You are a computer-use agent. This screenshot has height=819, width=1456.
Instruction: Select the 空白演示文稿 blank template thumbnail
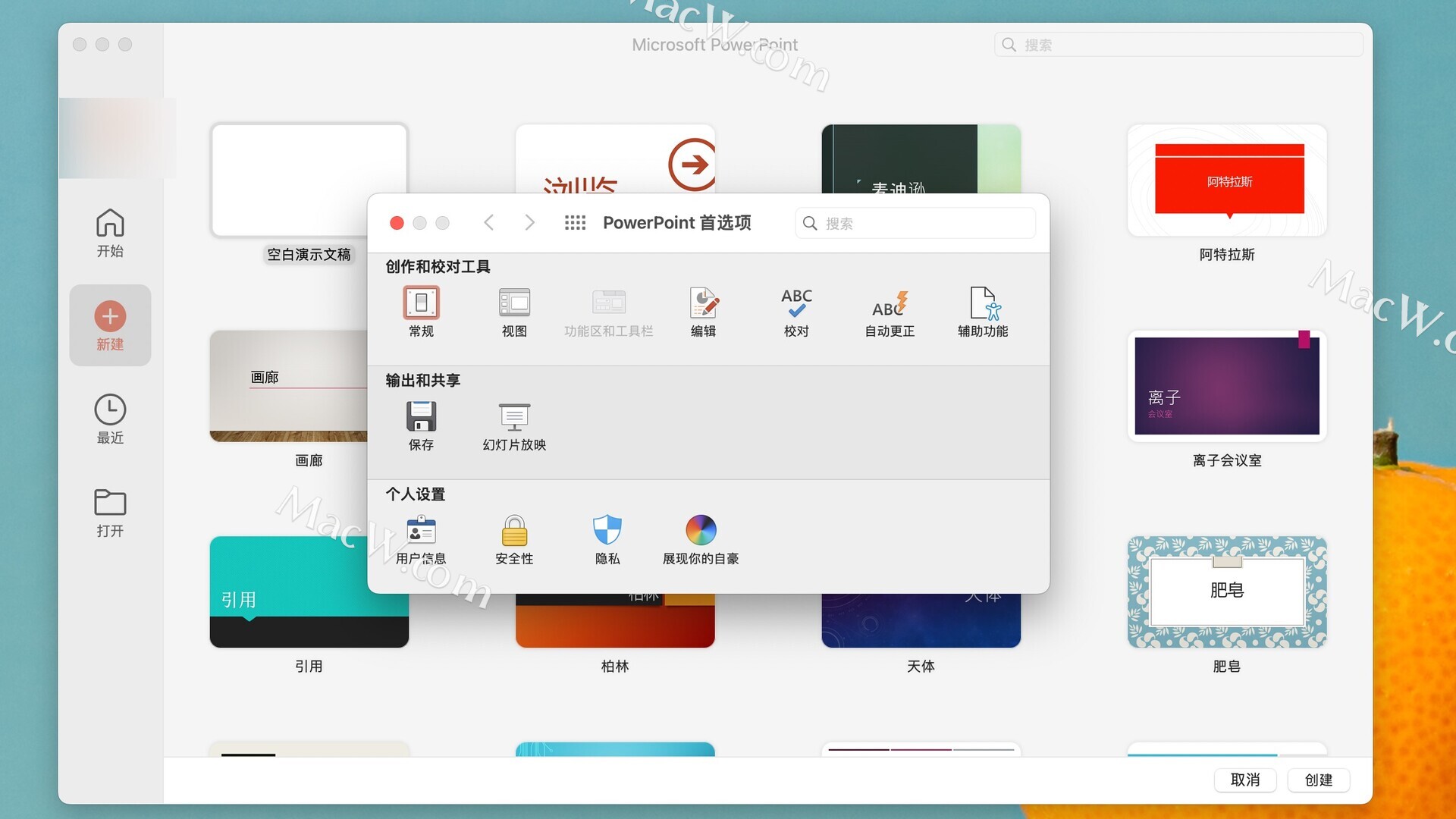(x=309, y=180)
